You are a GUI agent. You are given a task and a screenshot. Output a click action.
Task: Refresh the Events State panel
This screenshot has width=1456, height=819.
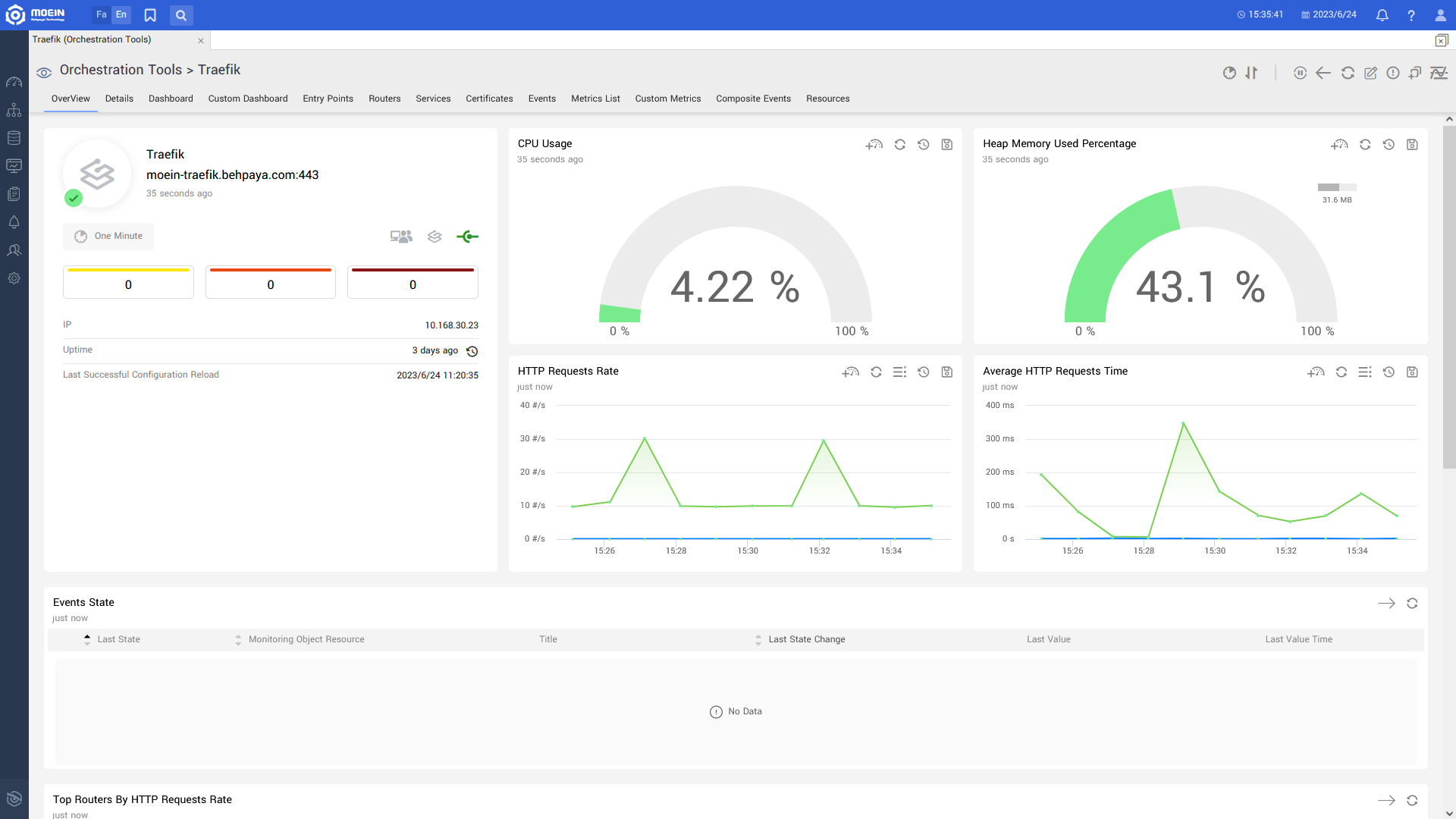(1412, 604)
